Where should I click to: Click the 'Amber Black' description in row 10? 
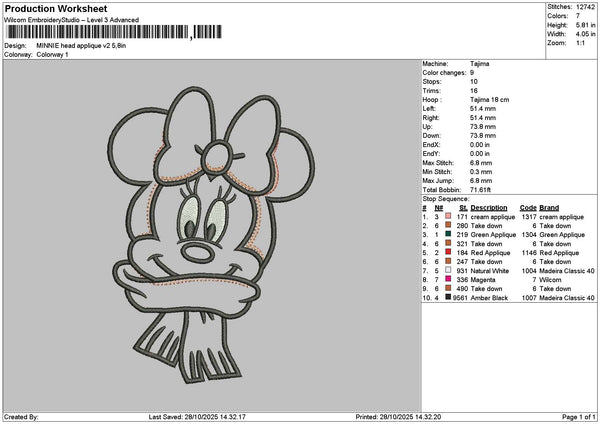point(489,298)
